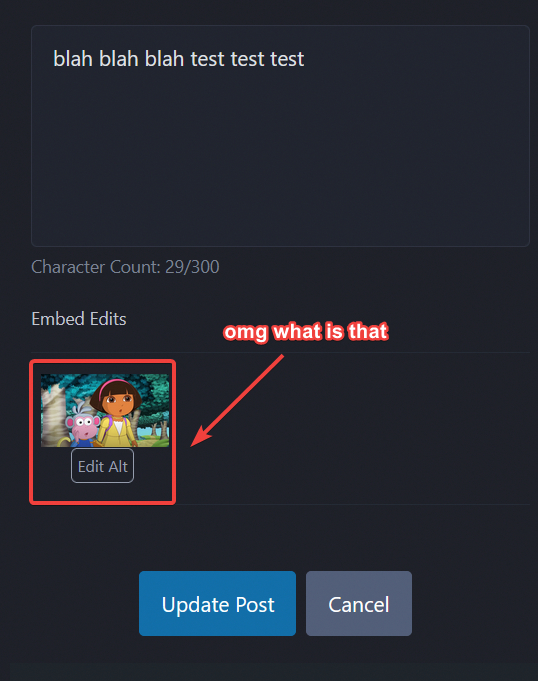Click the girl's yellow jacket in the thumbnail
This screenshot has width=538, height=681.
[114, 432]
